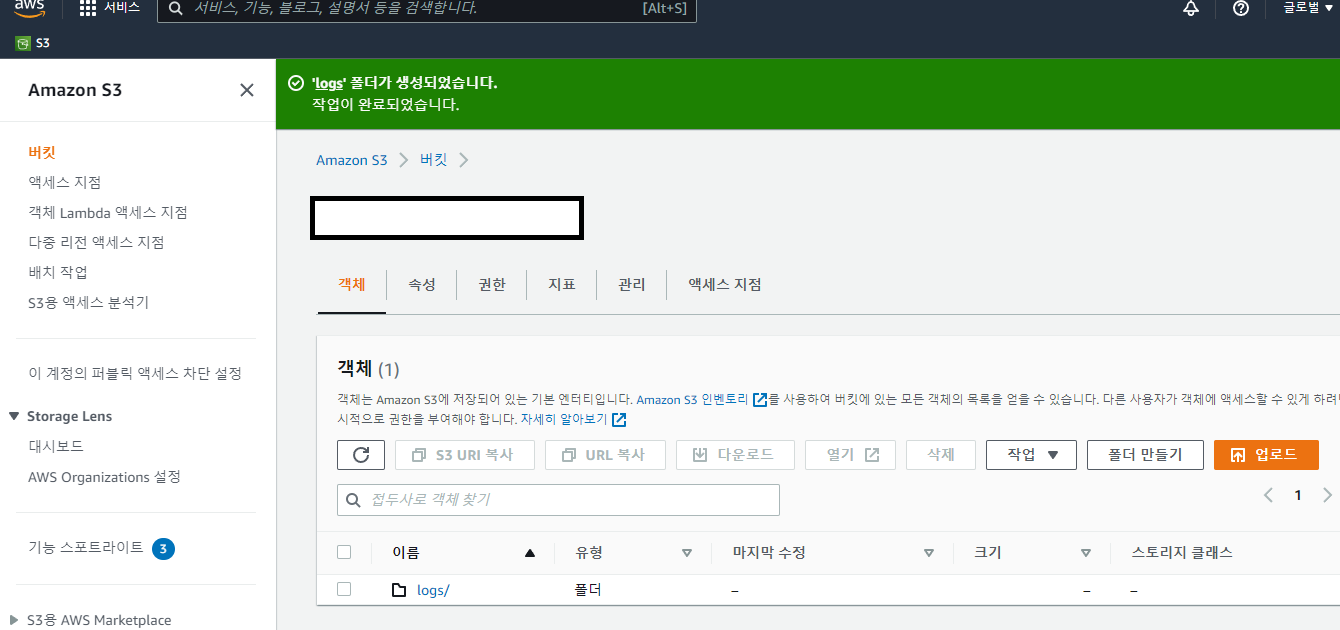This screenshot has width=1340, height=630.
Task: Open 배치 작업 in the sidebar
Action: coord(58,272)
